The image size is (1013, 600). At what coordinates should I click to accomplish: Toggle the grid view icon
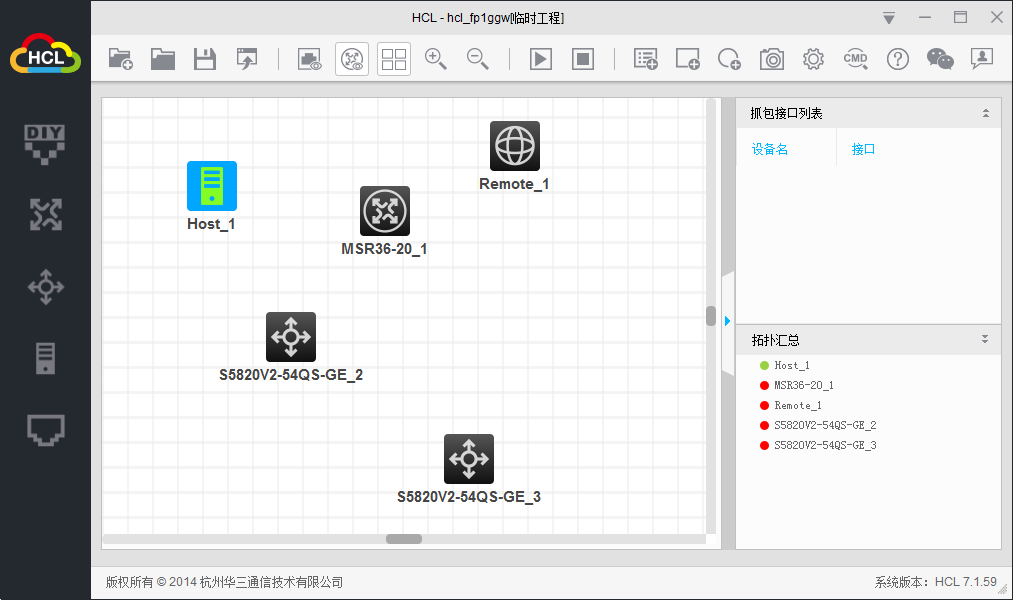[394, 59]
